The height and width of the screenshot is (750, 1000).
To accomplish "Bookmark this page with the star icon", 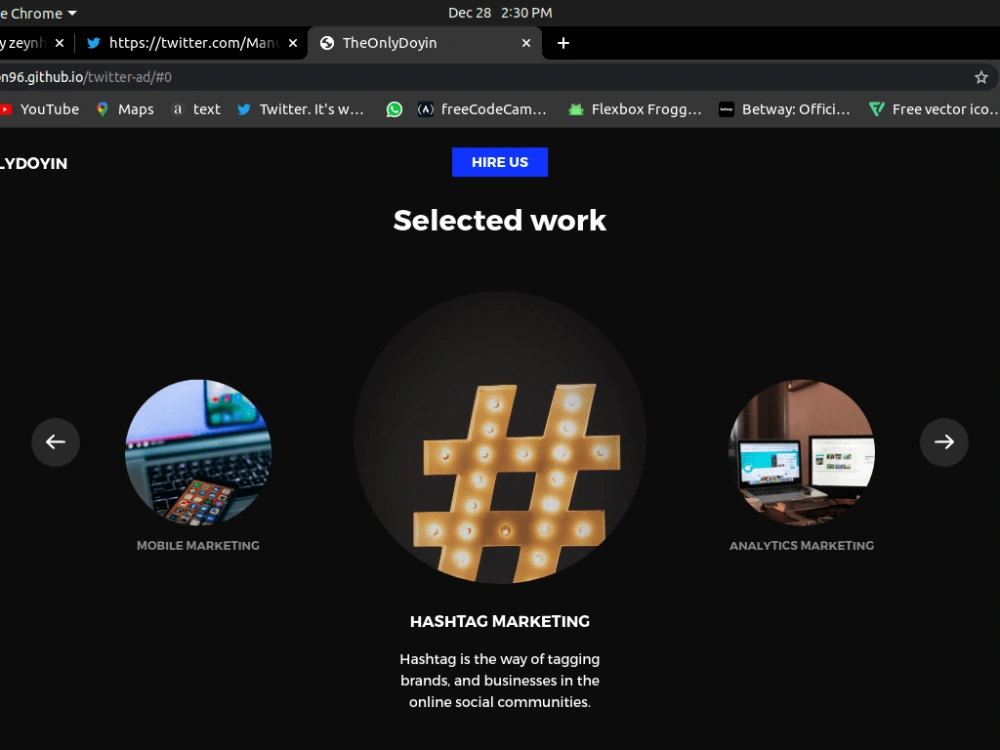I will [981, 78].
